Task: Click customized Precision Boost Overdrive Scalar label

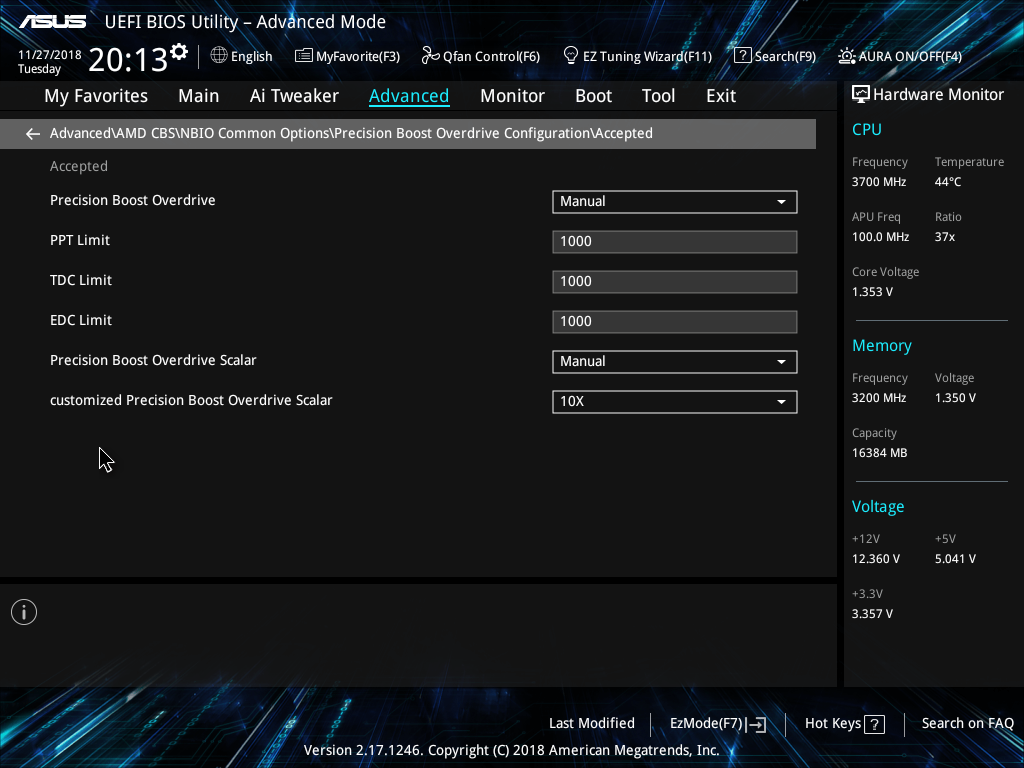Action: 191,400
